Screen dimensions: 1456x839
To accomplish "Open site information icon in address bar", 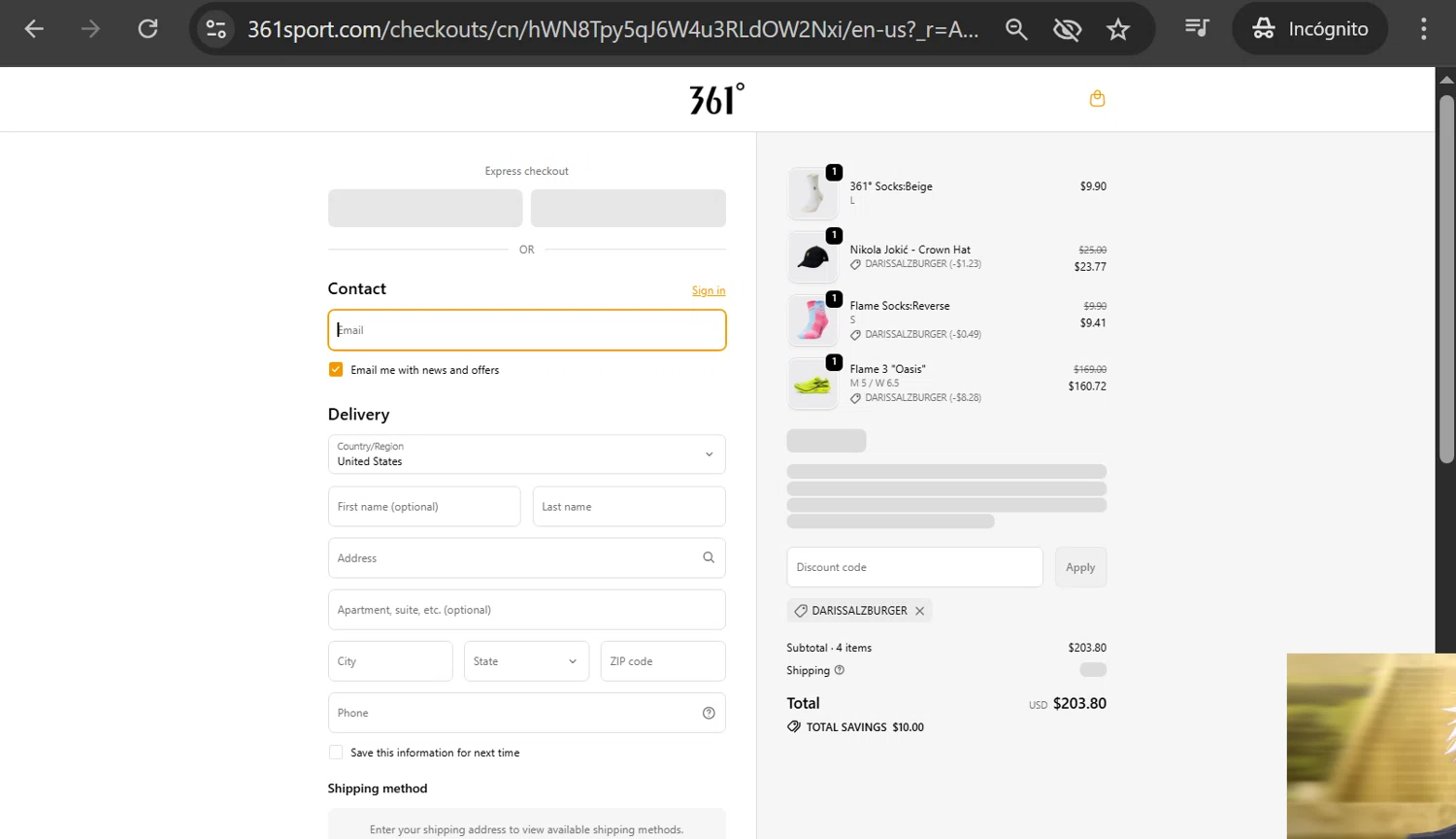I will 215,29.
